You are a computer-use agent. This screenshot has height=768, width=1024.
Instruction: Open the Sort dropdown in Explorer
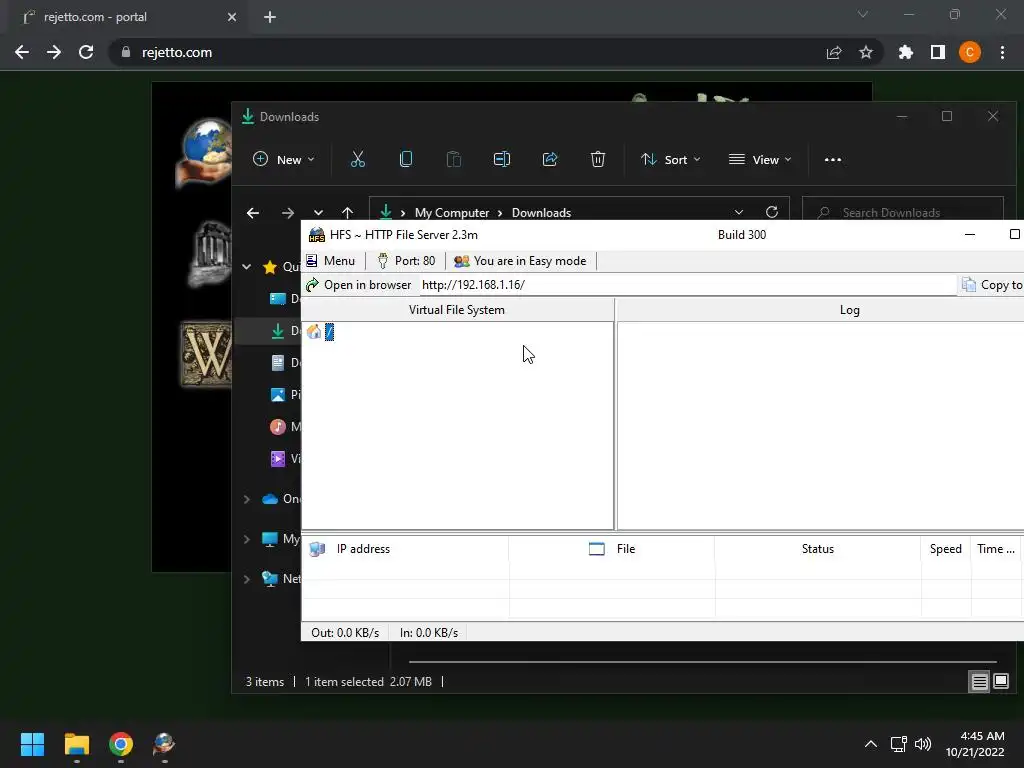pyautogui.click(x=671, y=159)
